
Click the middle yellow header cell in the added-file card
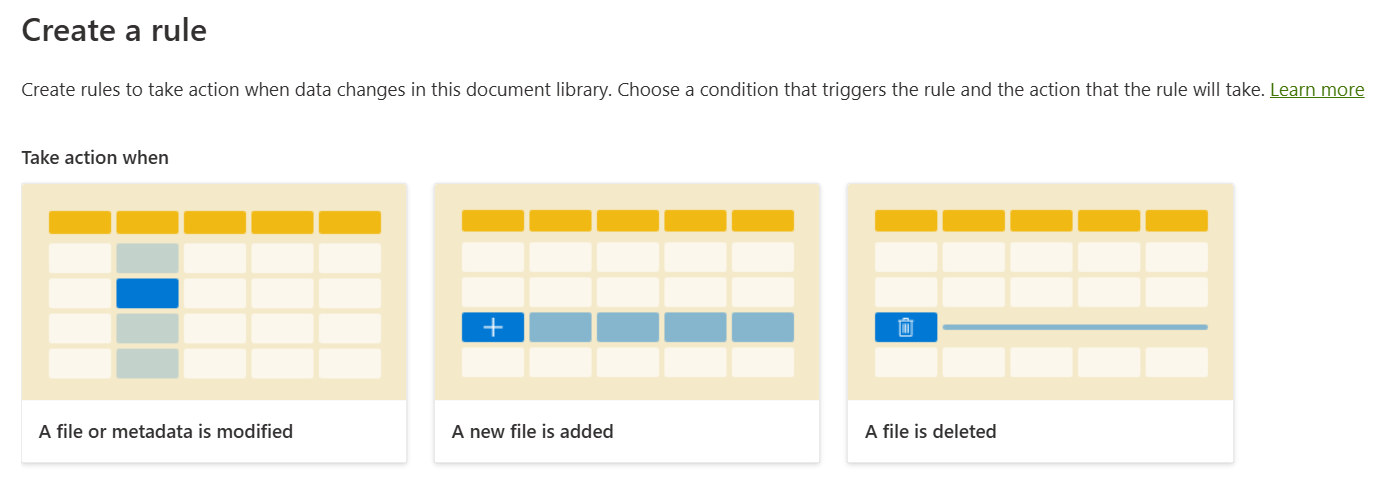[x=628, y=221]
